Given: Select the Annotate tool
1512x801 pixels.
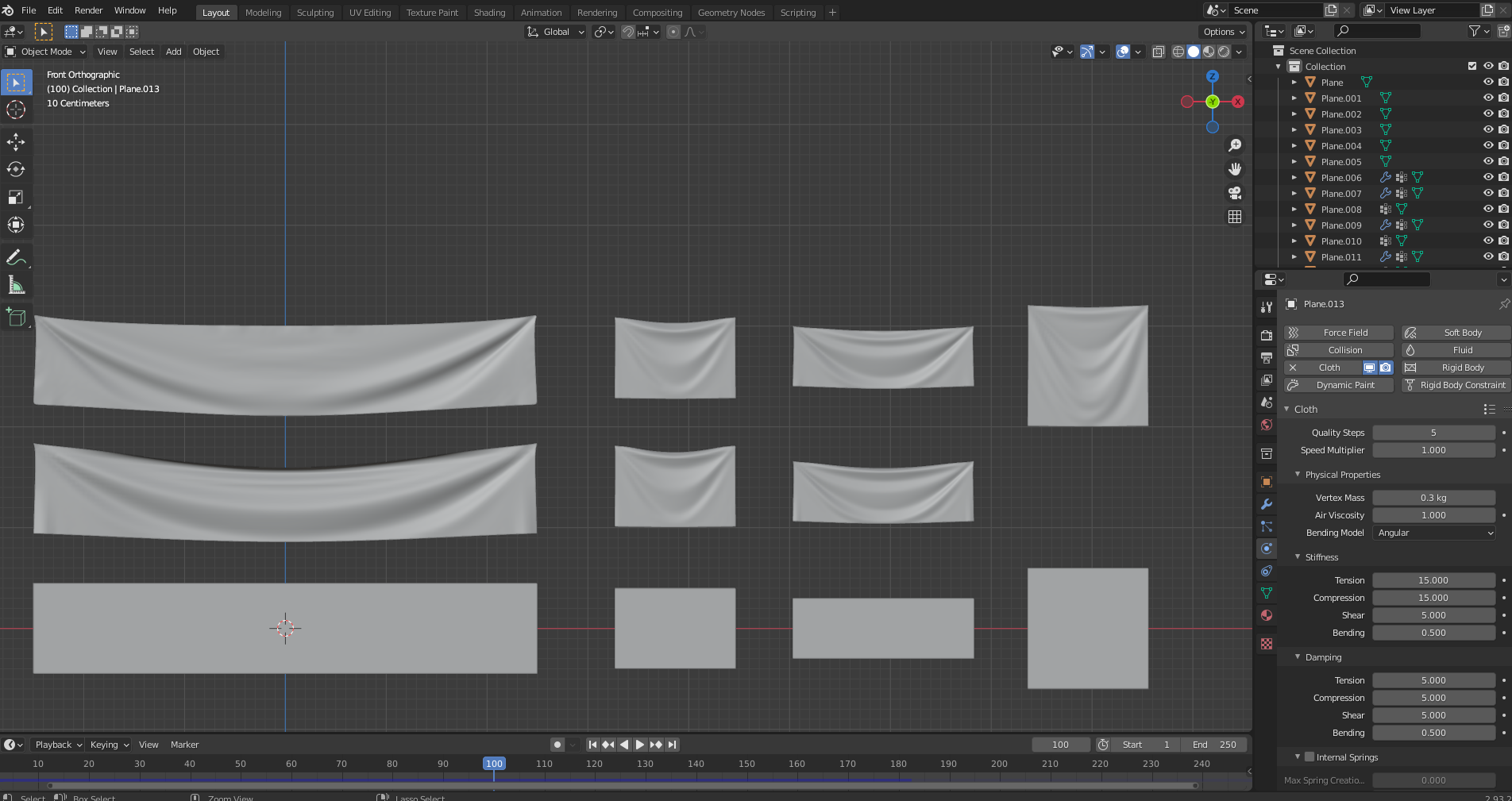Looking at the screenshot, I should point(16,257).
